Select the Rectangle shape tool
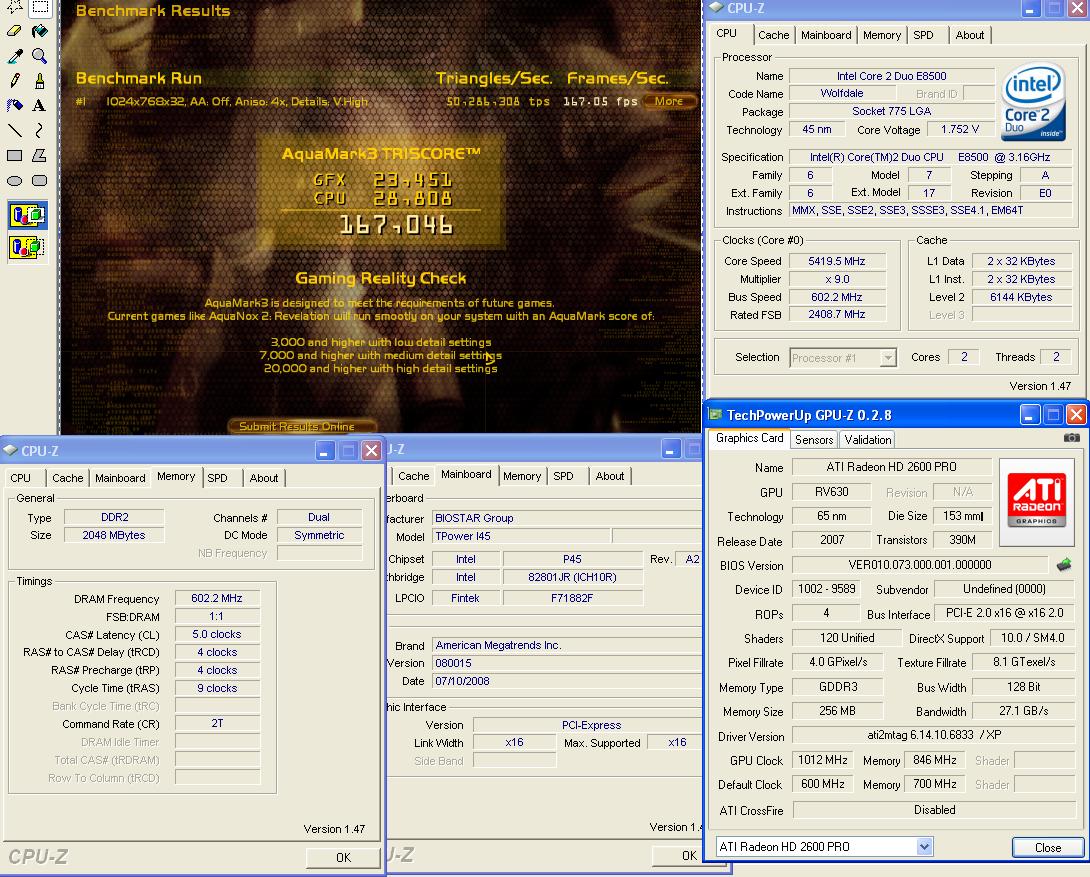Image resolution: width=1090 pixels, height=877 pixels. (15, 156)
